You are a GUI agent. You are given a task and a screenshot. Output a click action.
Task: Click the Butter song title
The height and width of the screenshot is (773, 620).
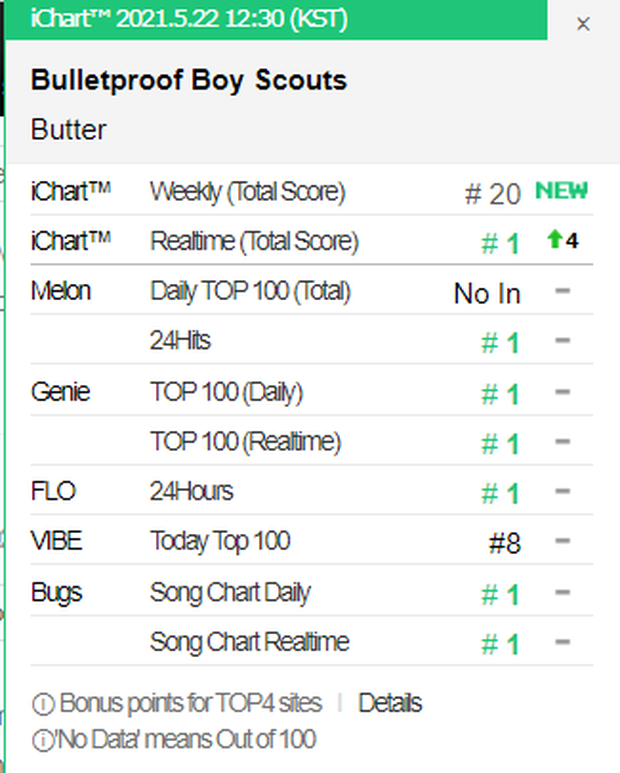(x=69, y=130)
